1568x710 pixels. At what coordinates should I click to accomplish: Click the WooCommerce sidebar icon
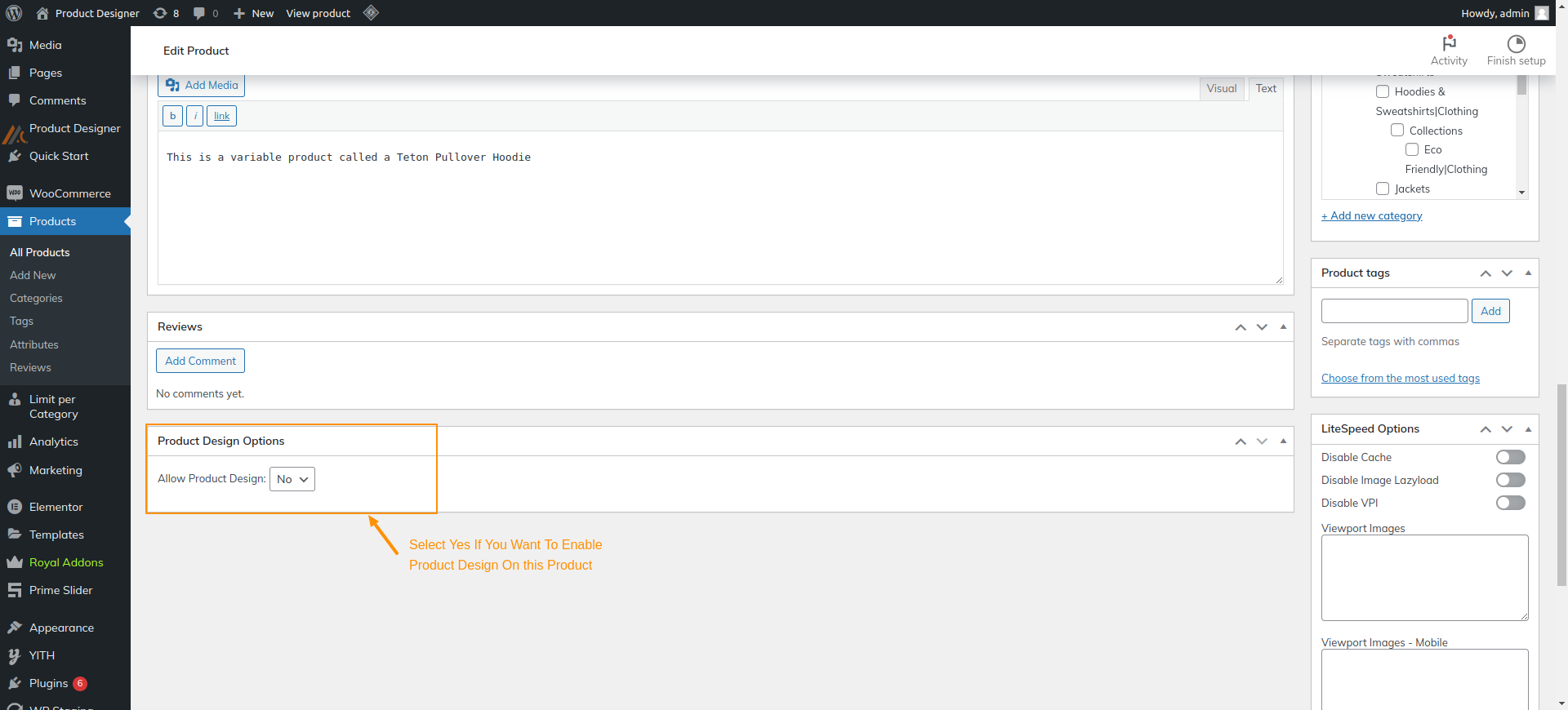tap(15, 193)
